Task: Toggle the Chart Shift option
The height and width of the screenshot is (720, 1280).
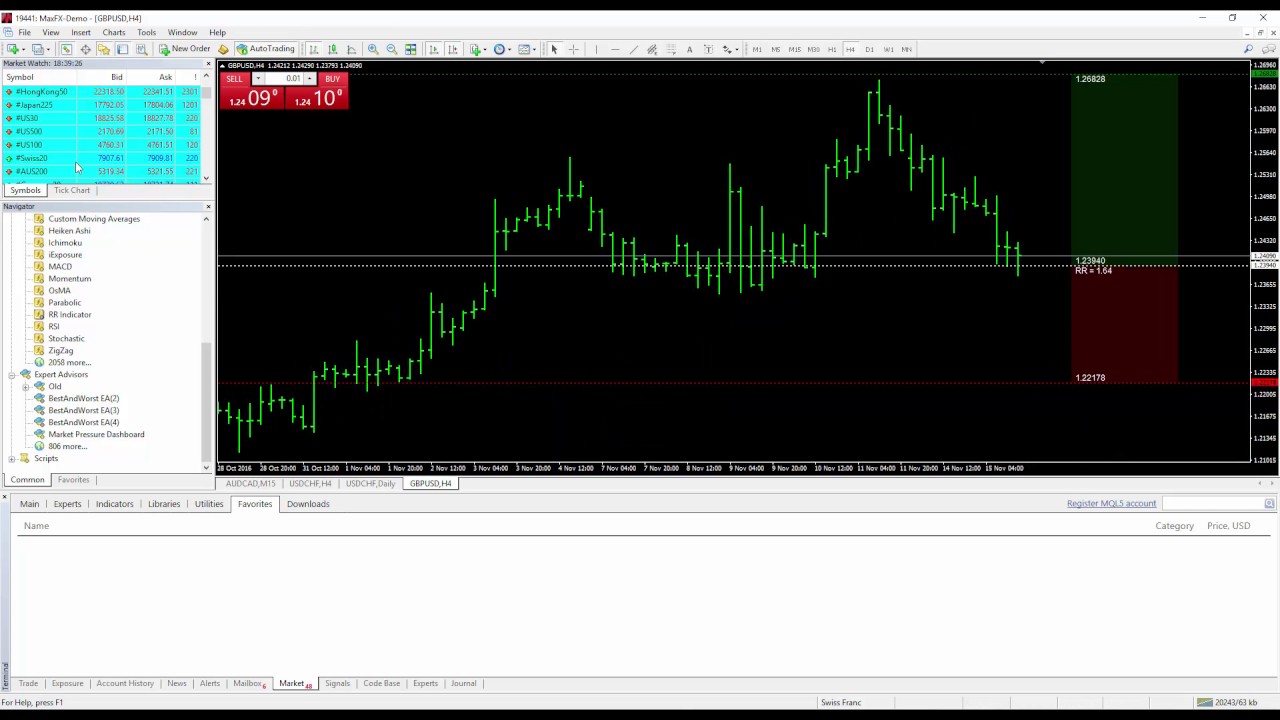Action: pyautogui.click(x=452, y=49)
